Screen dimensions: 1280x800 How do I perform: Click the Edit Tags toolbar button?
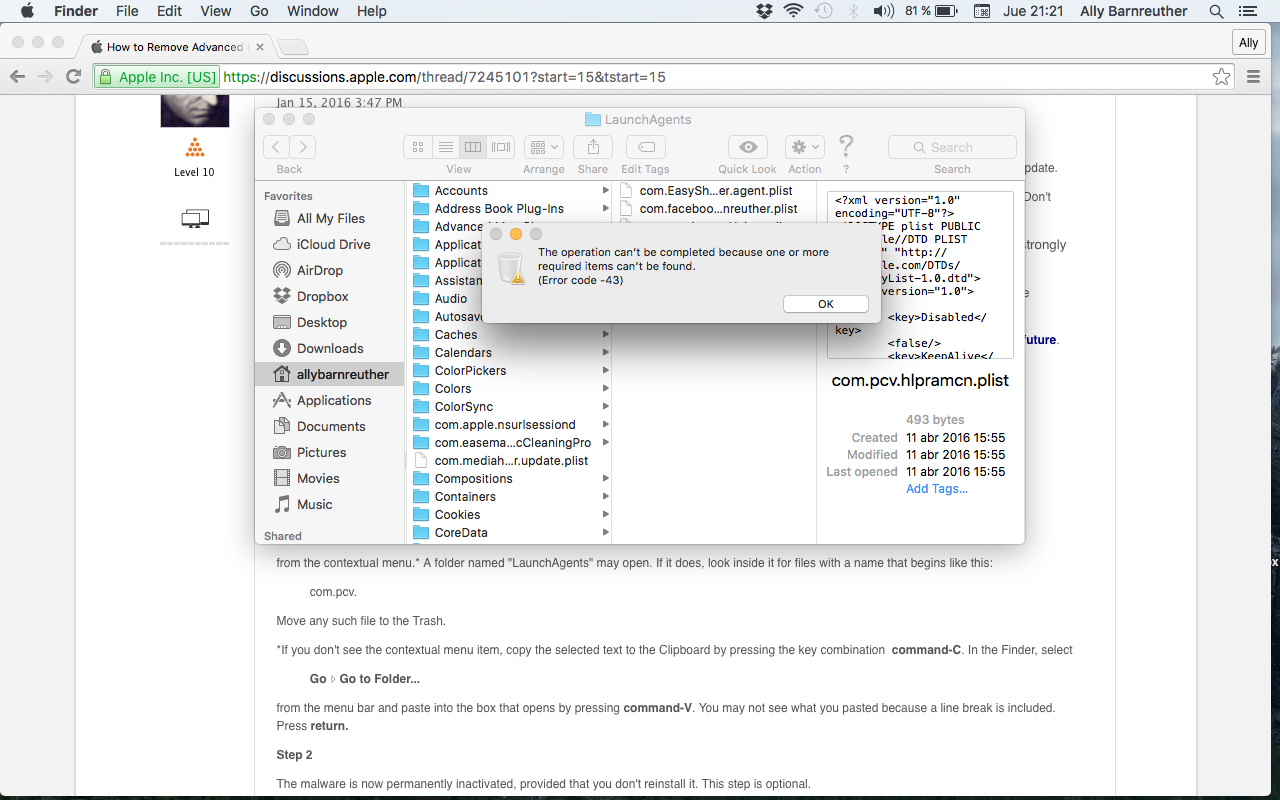click(x=645, y=147)
